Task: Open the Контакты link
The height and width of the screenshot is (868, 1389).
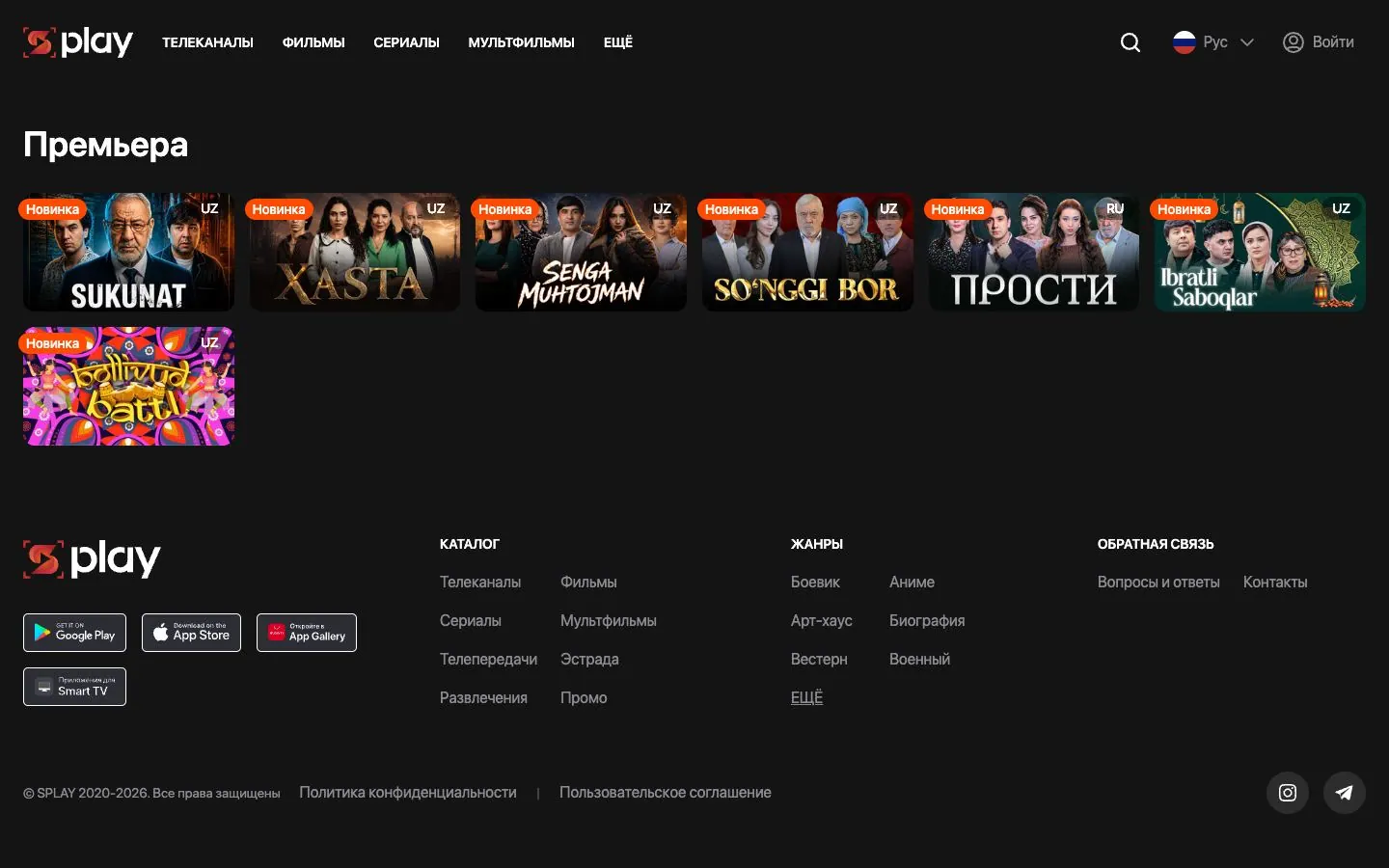Action: [1275, 583]
